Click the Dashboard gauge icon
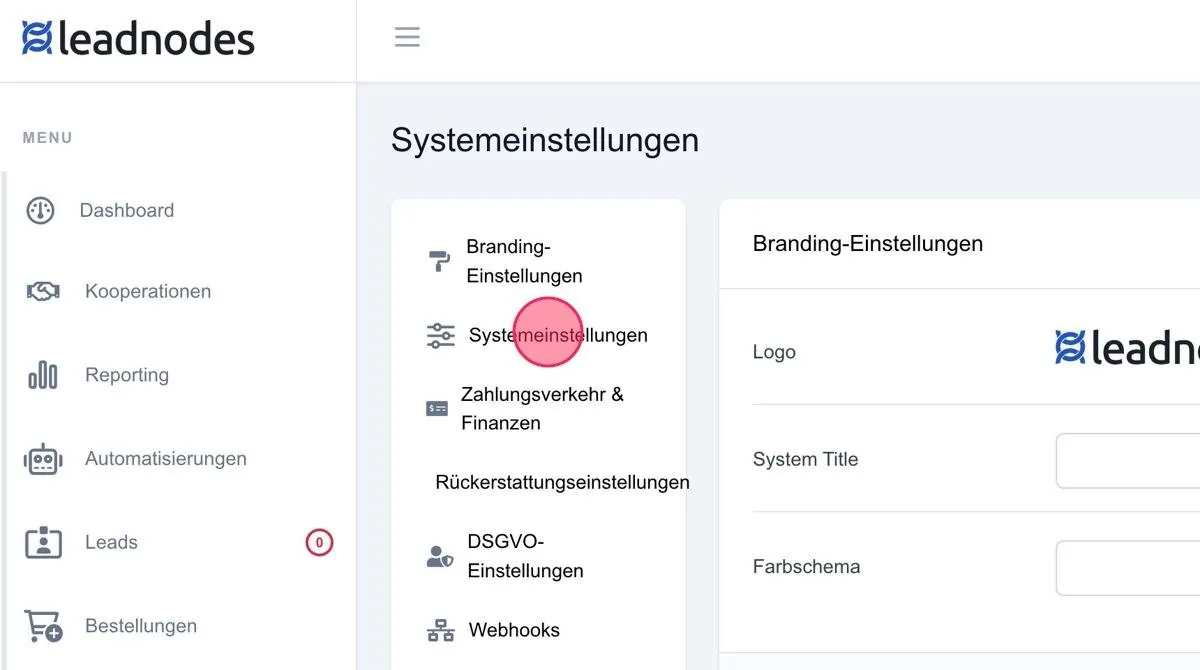The height and width of the screenshot is (670, 1200). click(x=40, y=210)
